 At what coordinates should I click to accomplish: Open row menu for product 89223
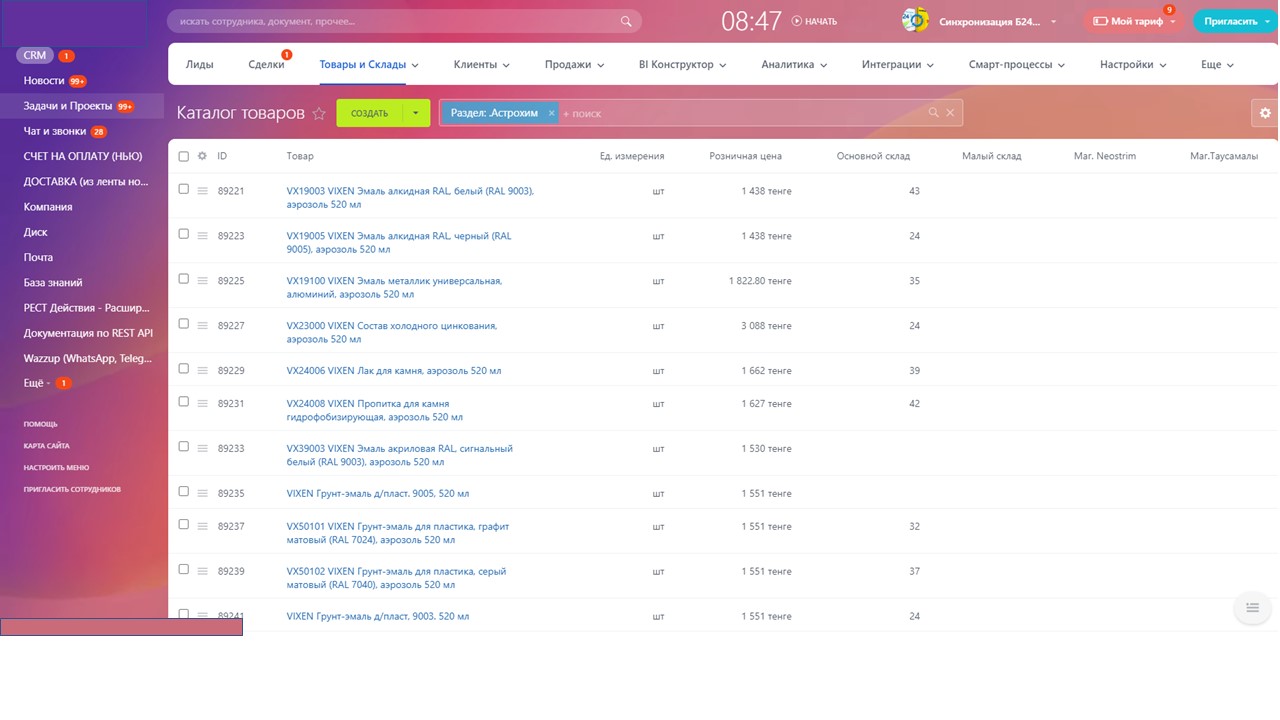coord(202,236)
